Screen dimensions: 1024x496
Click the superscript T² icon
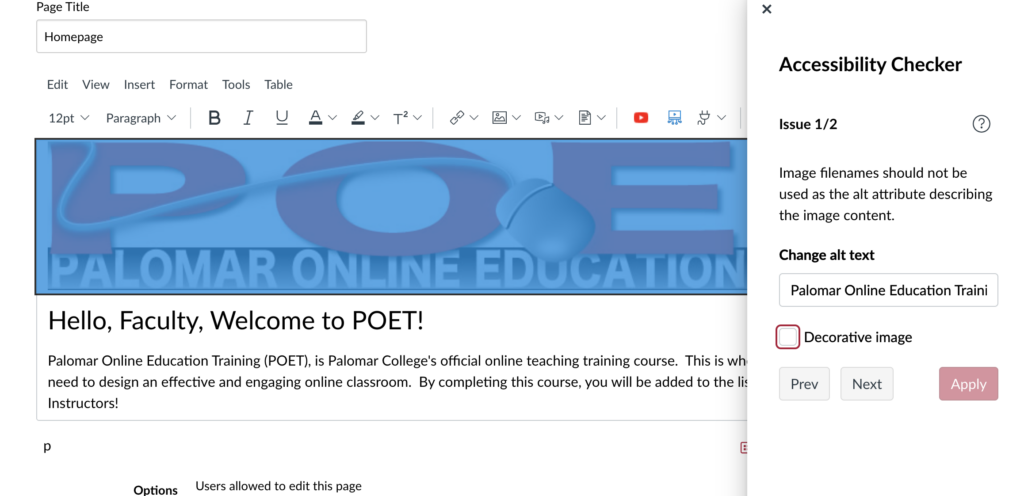pos(400,118)
